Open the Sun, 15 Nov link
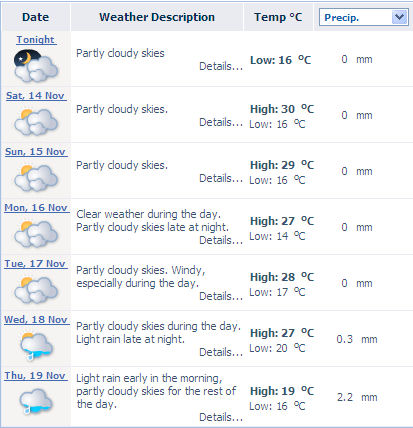This screenshot has height=428, width=413. point(36,152)
